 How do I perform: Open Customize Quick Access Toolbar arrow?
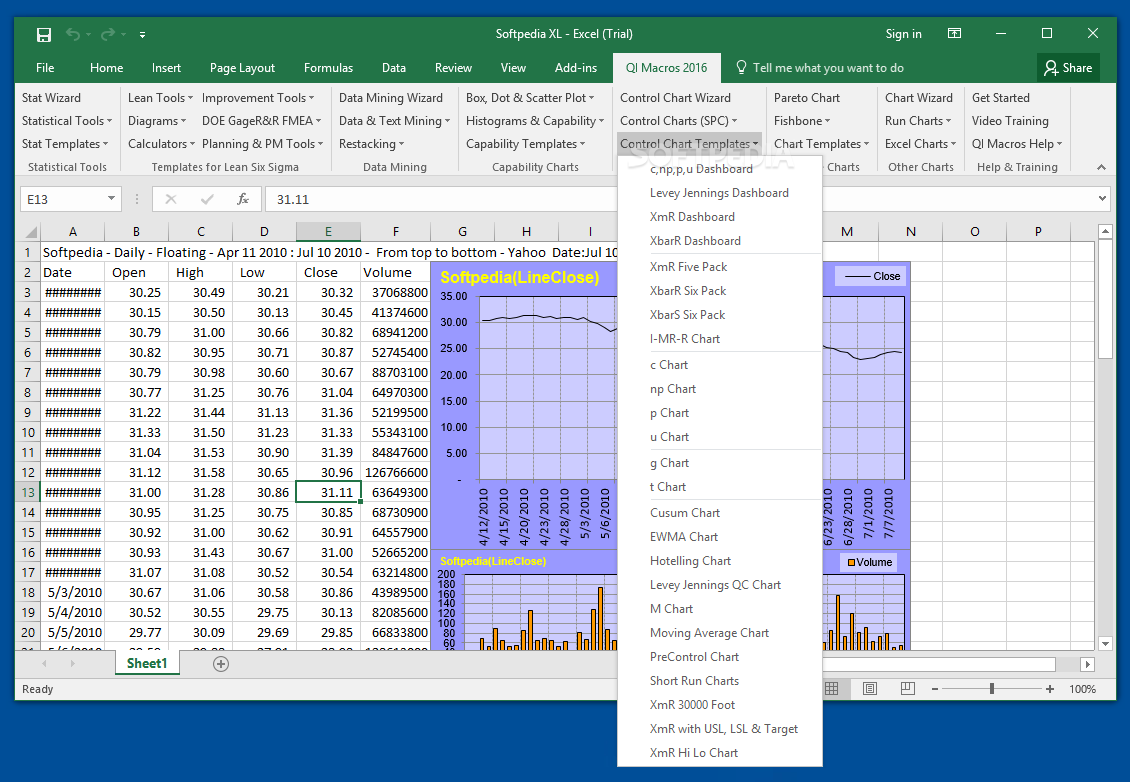143,35
